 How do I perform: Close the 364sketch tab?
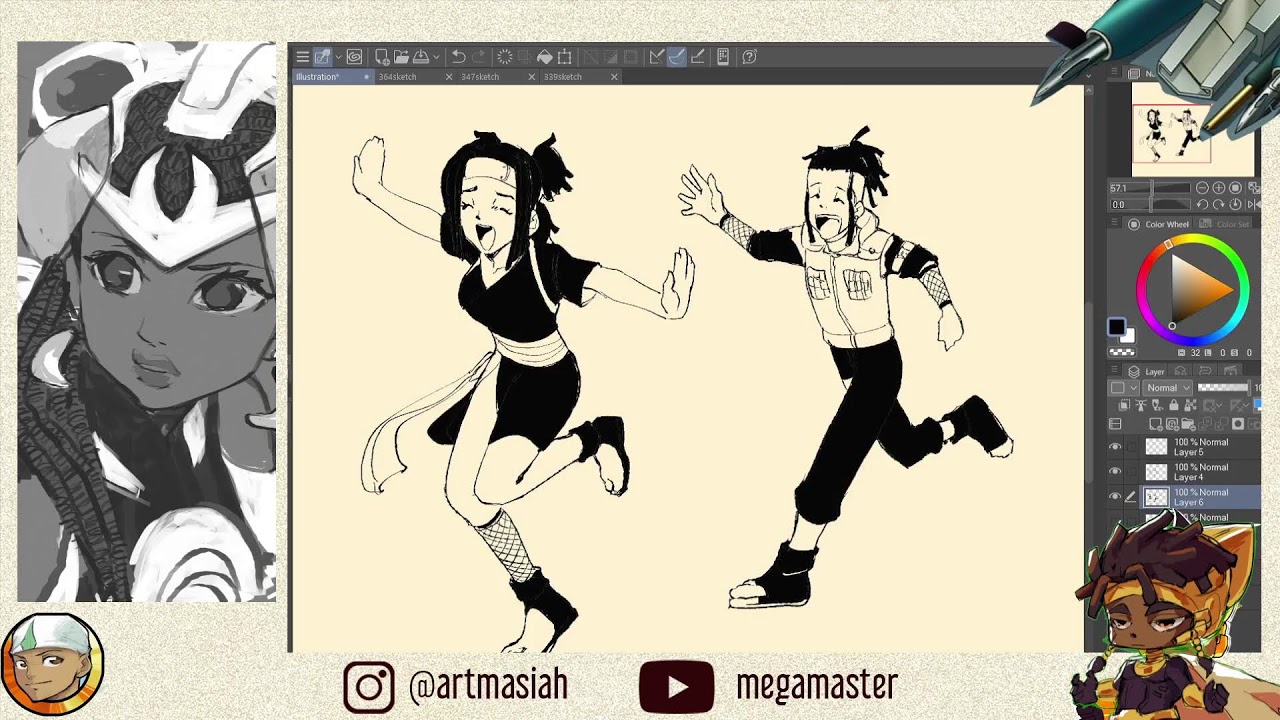coord(449,77)
